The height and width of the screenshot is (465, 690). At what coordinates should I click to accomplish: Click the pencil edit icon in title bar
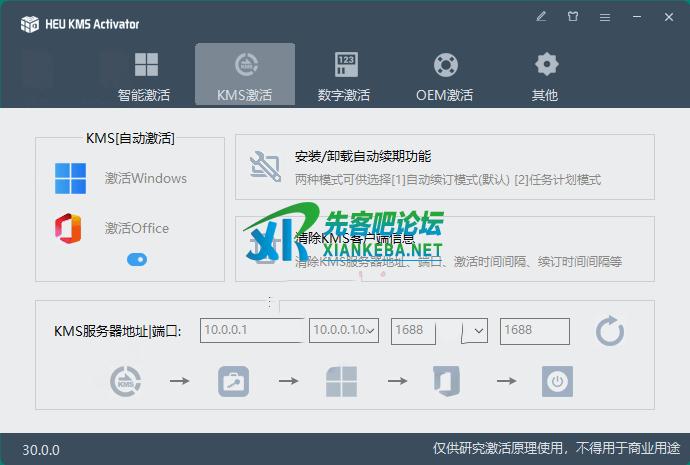[541, 17]
